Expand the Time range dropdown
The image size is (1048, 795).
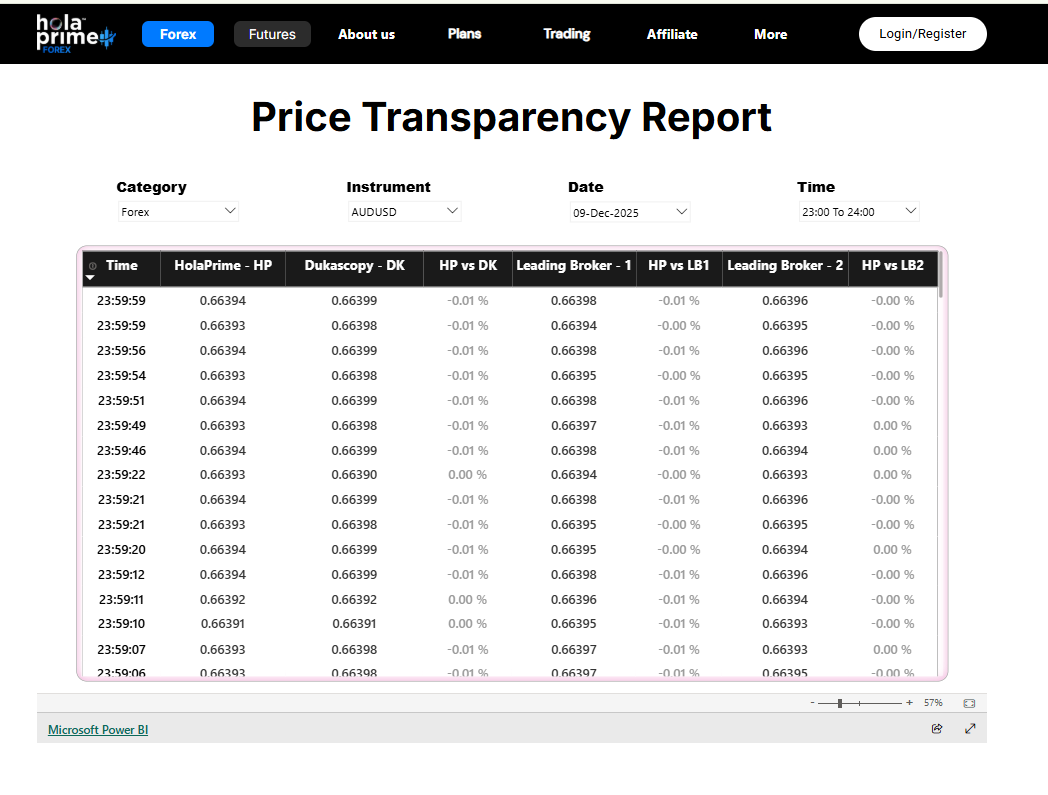coord(858,212)
